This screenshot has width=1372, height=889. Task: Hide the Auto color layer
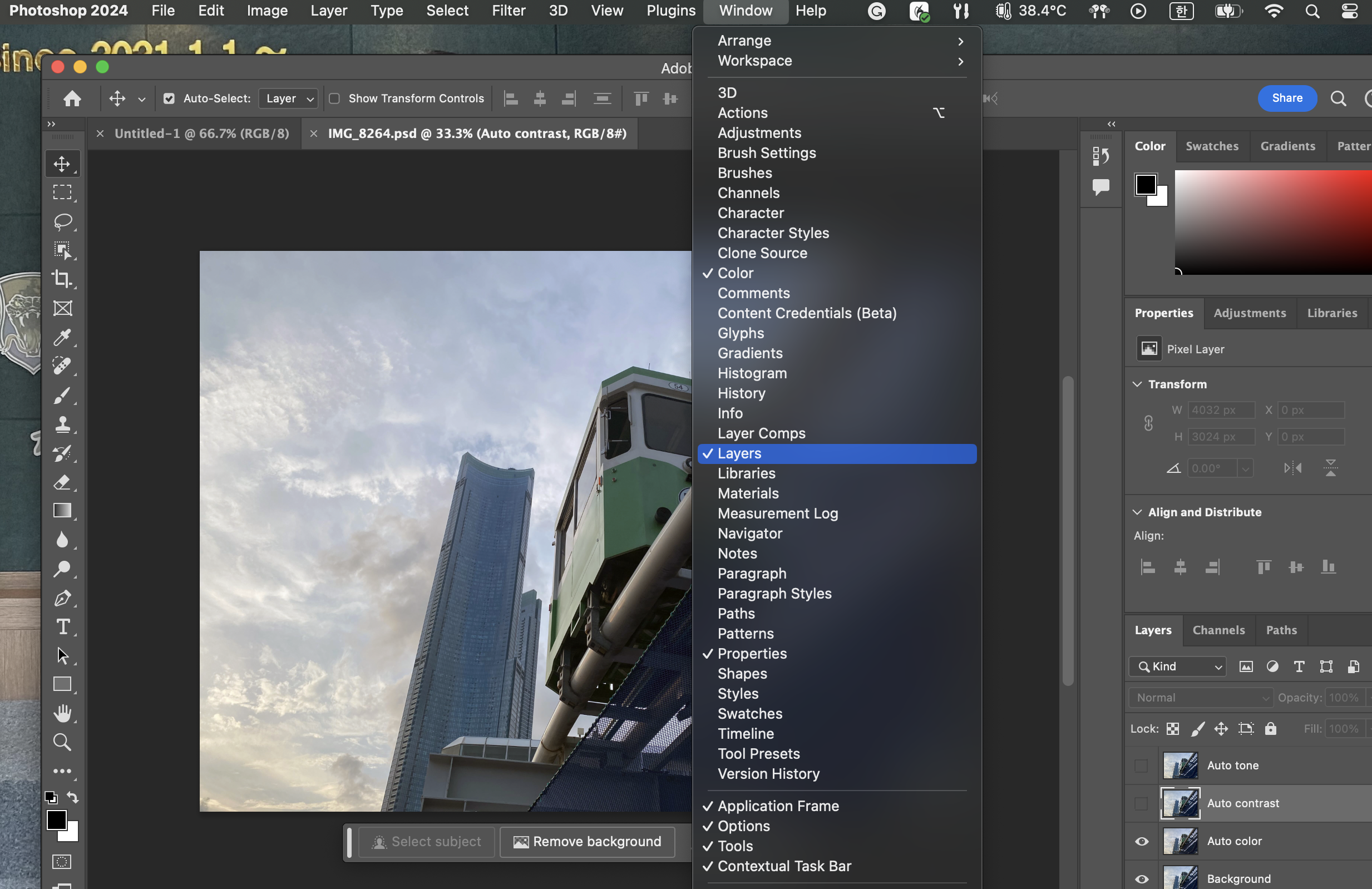click(1142, 841)
